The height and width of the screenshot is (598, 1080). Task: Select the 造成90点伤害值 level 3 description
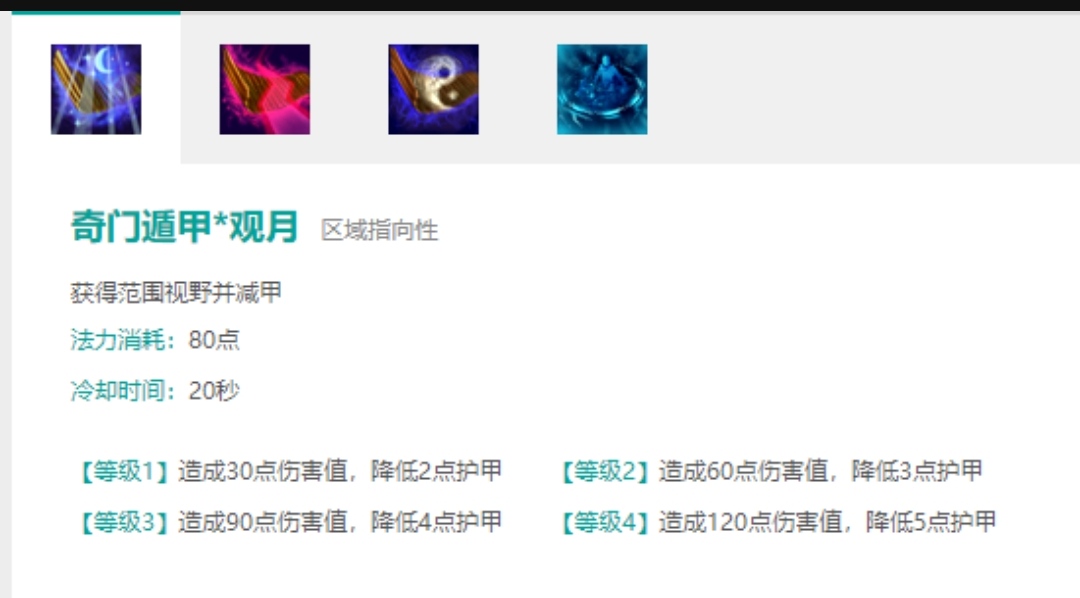340,522
